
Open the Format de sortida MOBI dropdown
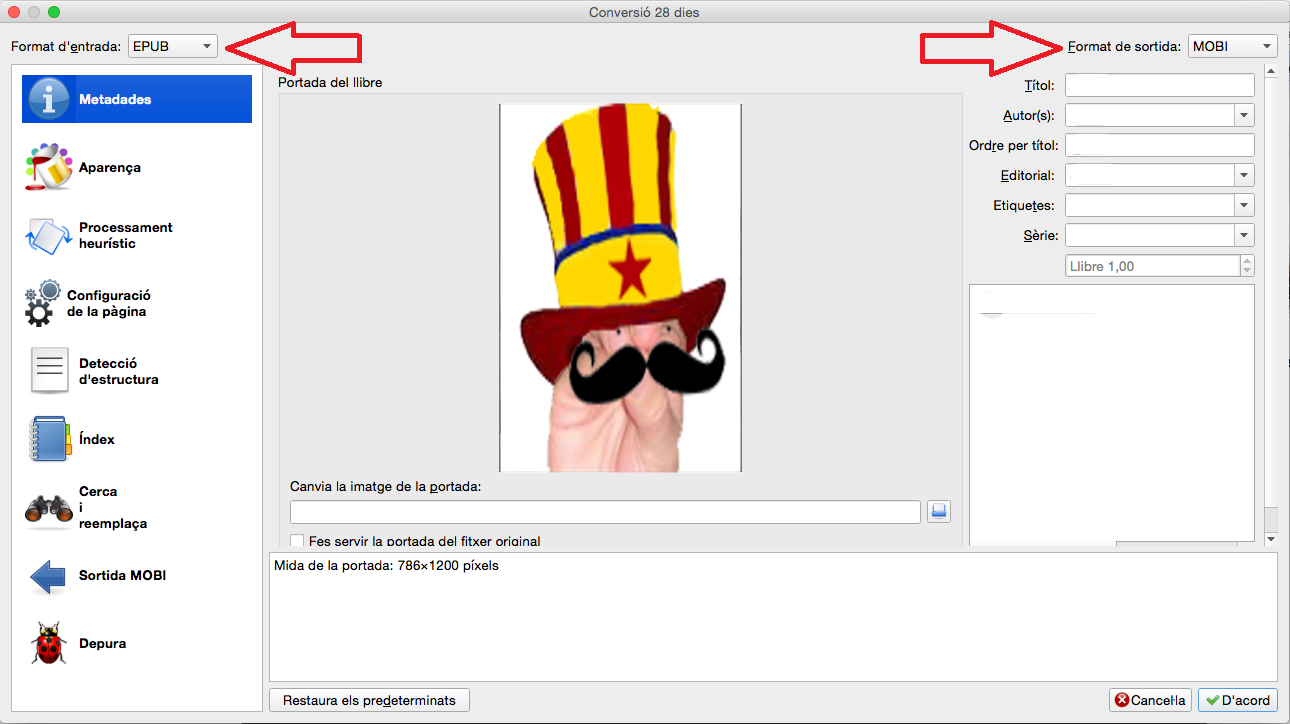coord(1232,46)
